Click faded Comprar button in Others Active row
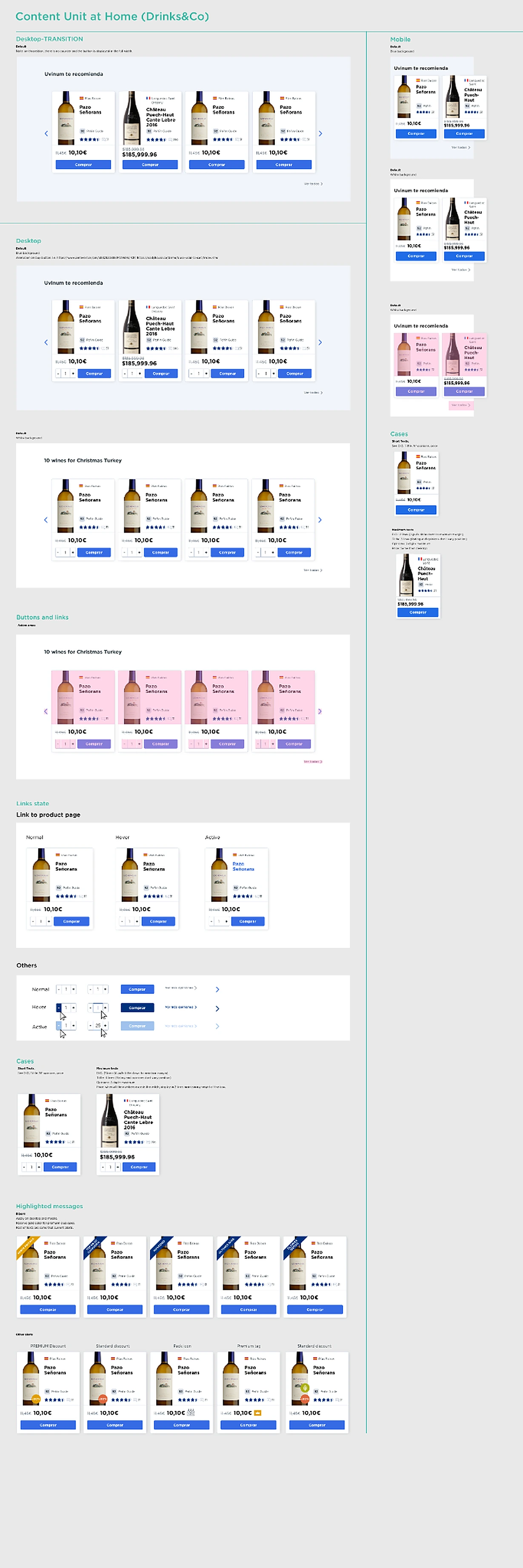Screen dimensions: 523x1568 (x=137, y=1026)
